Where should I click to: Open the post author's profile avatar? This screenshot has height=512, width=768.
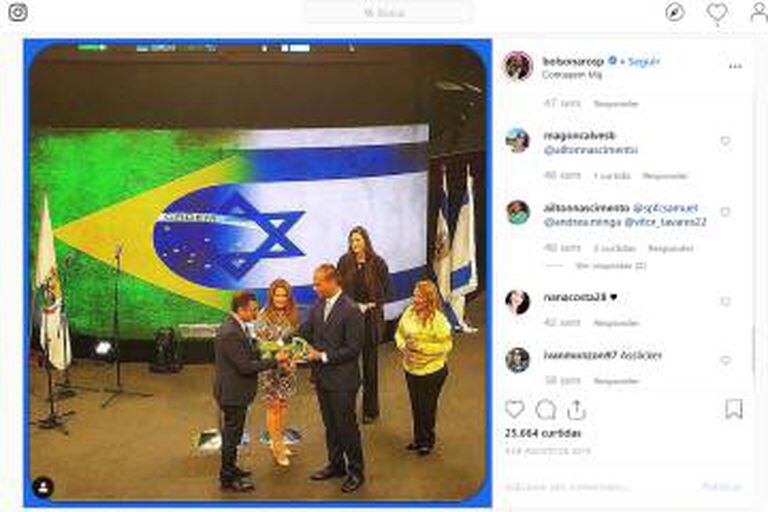point(518,66)
